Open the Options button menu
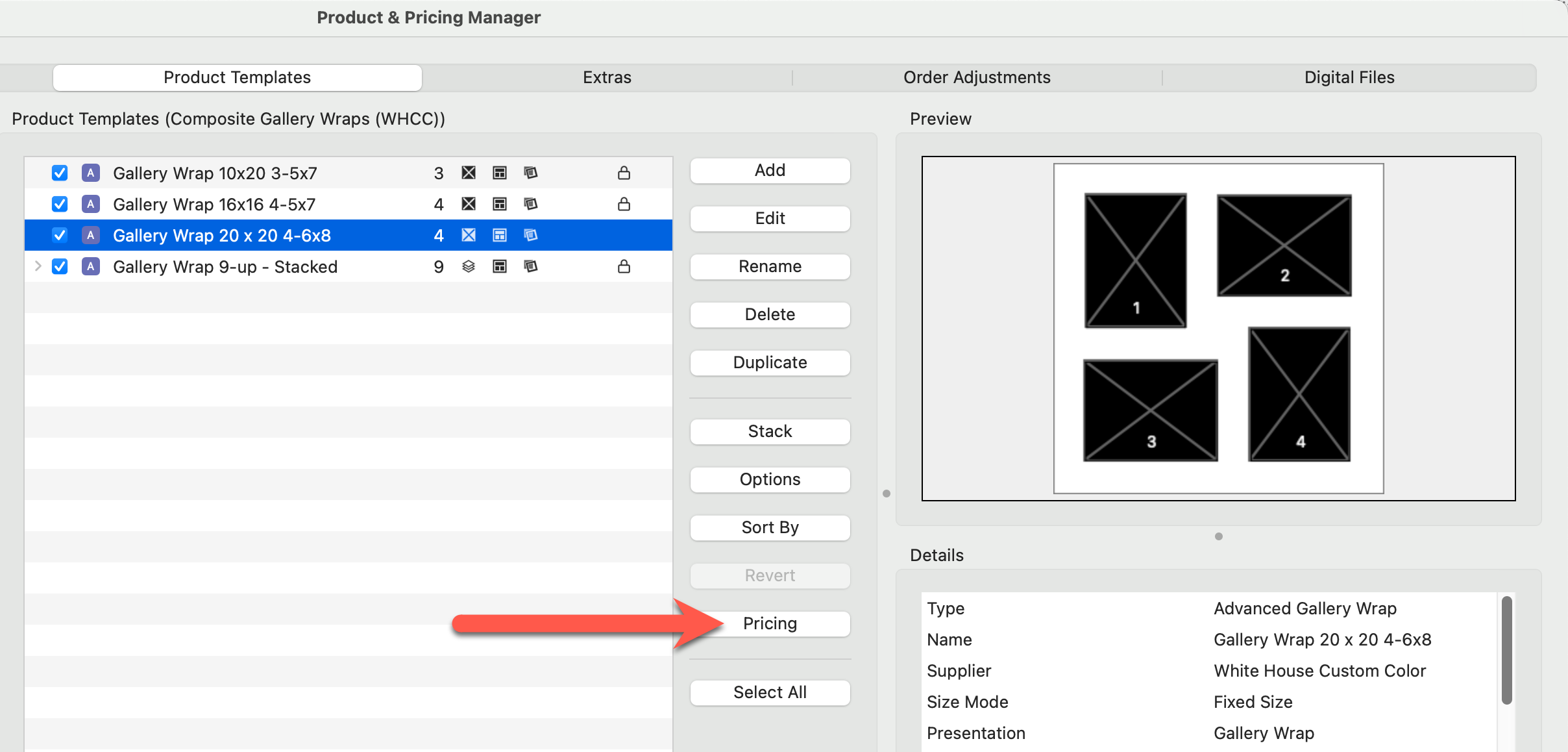This screenshot has width=1568, height=752. point(770,479)
